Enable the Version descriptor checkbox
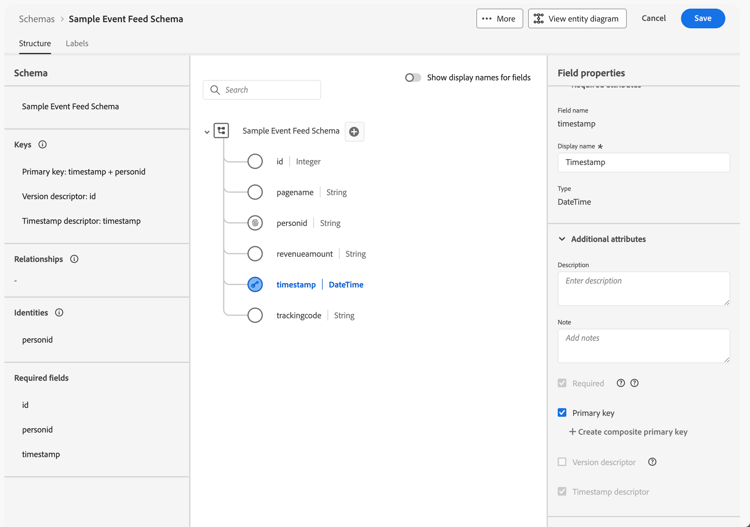Screen dimensions: 750x527 (562, 462)
